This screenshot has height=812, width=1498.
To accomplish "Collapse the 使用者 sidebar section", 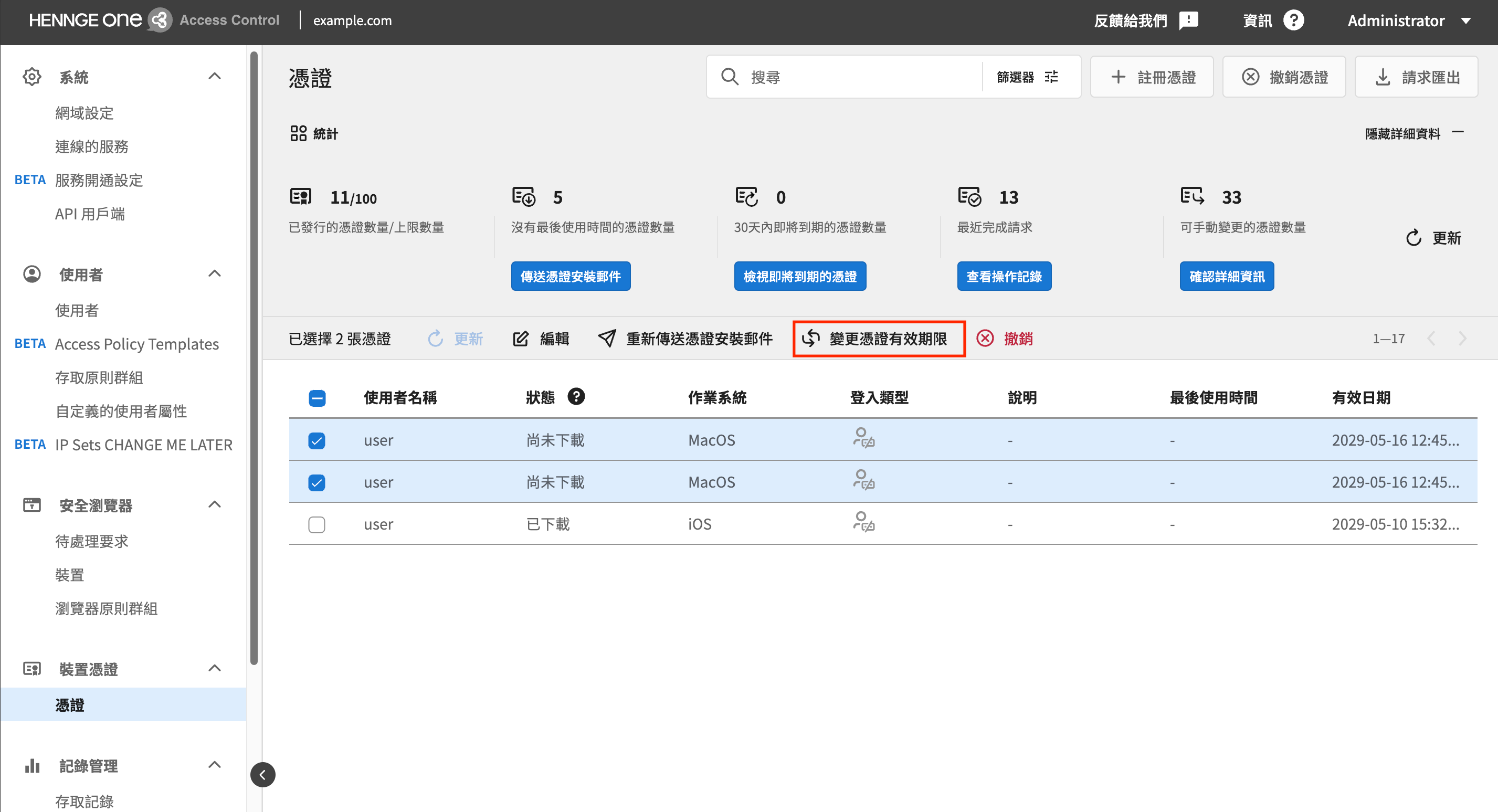I will (215, 273).
